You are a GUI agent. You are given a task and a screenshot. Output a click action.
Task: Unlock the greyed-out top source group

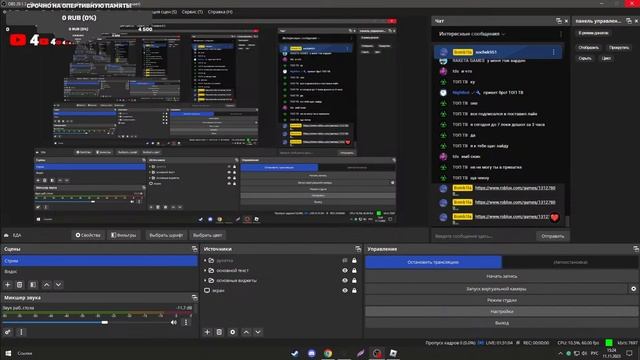(x=354, y=260)
